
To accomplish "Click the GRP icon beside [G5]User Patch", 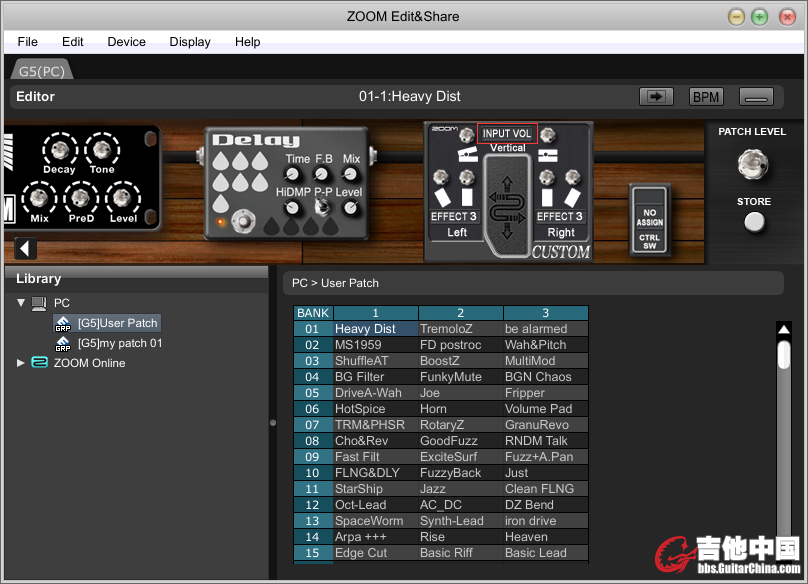I will coord(63,324).
